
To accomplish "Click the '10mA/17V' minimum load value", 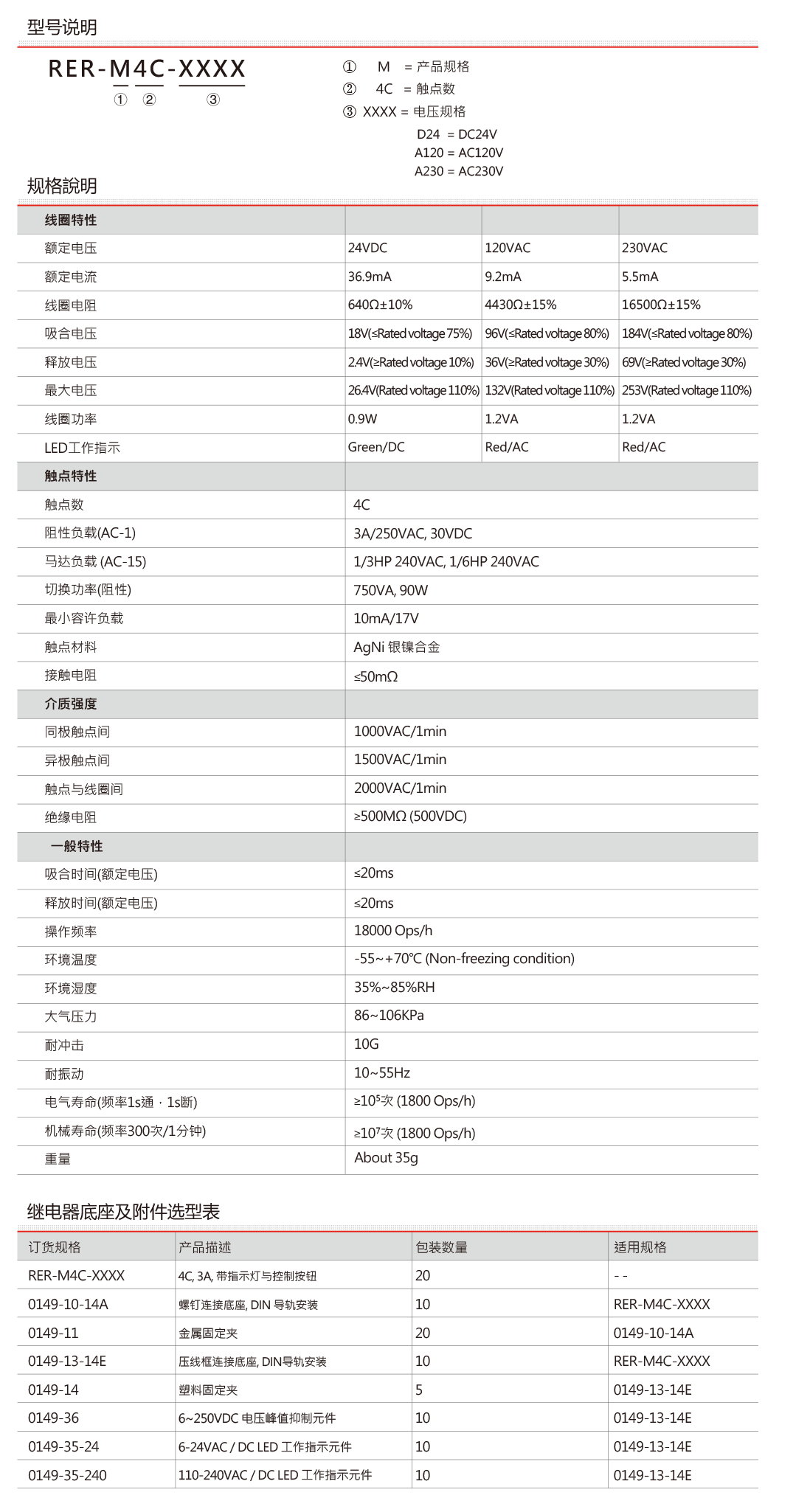I will [387, 618].
